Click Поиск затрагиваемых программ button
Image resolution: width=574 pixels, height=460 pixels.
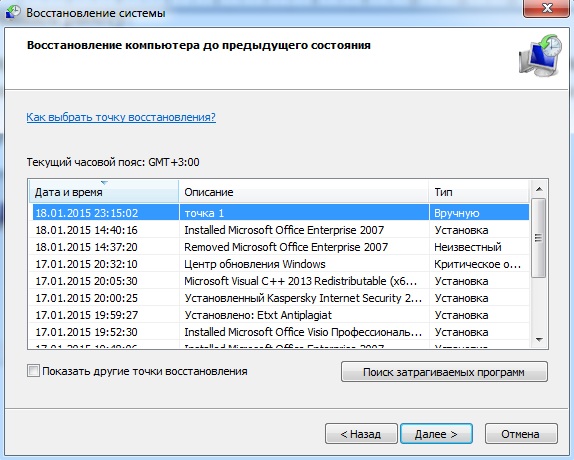click(444, 372)
